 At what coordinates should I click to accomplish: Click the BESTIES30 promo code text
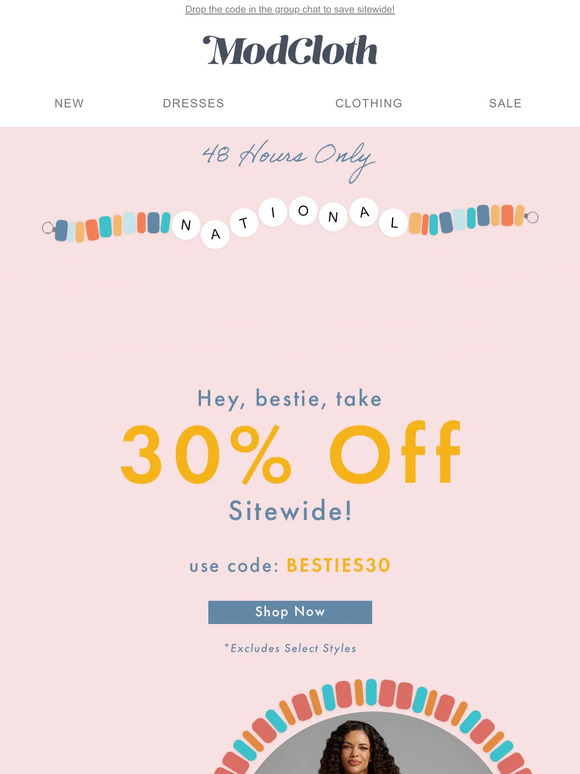[339, 565]
